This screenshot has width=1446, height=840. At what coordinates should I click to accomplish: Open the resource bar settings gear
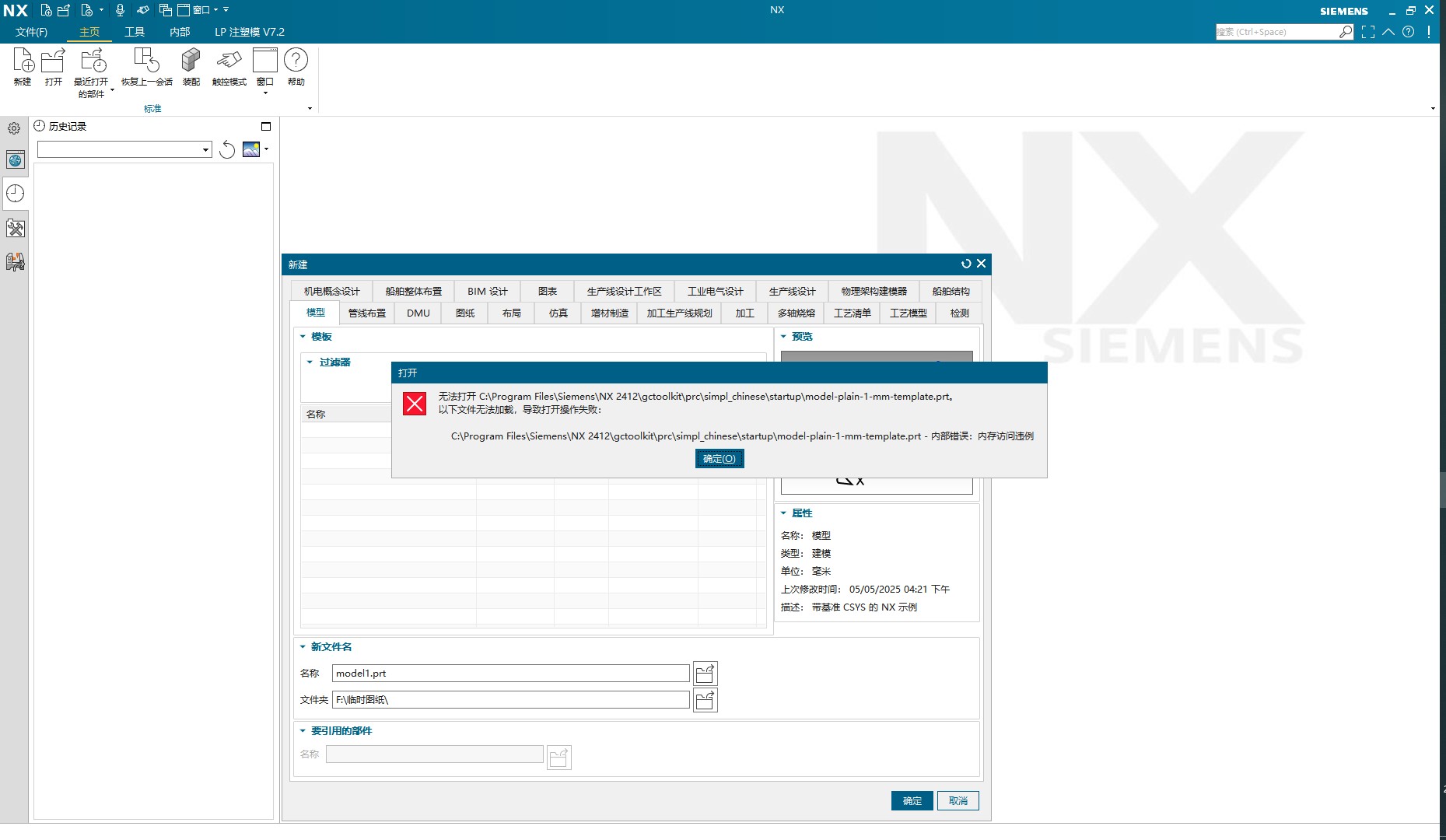pyautogui.click(x=14, y=128)
